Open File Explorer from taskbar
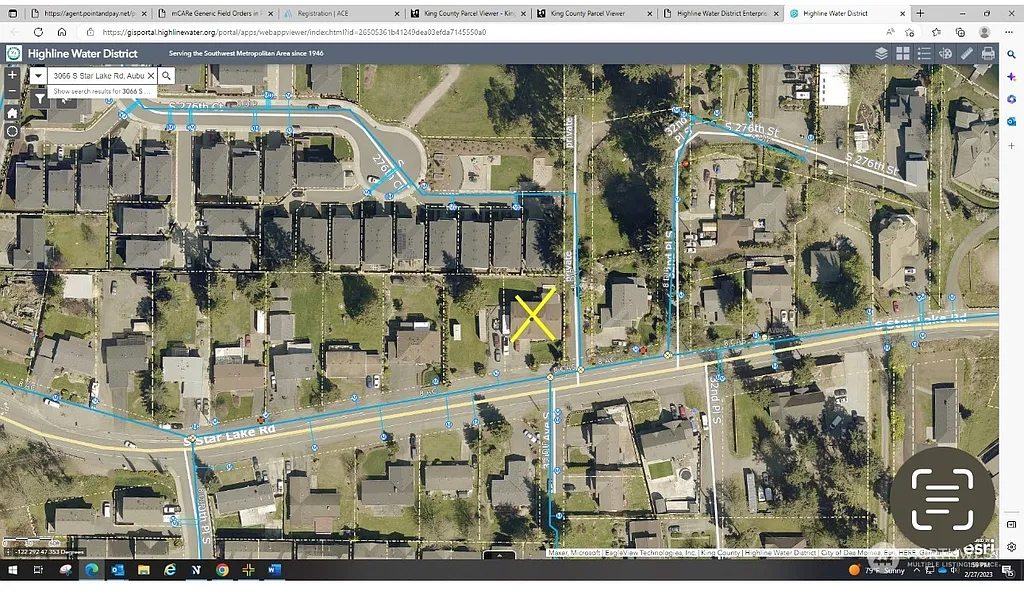This screenshot has height=595, width=1024. [144, 570]
